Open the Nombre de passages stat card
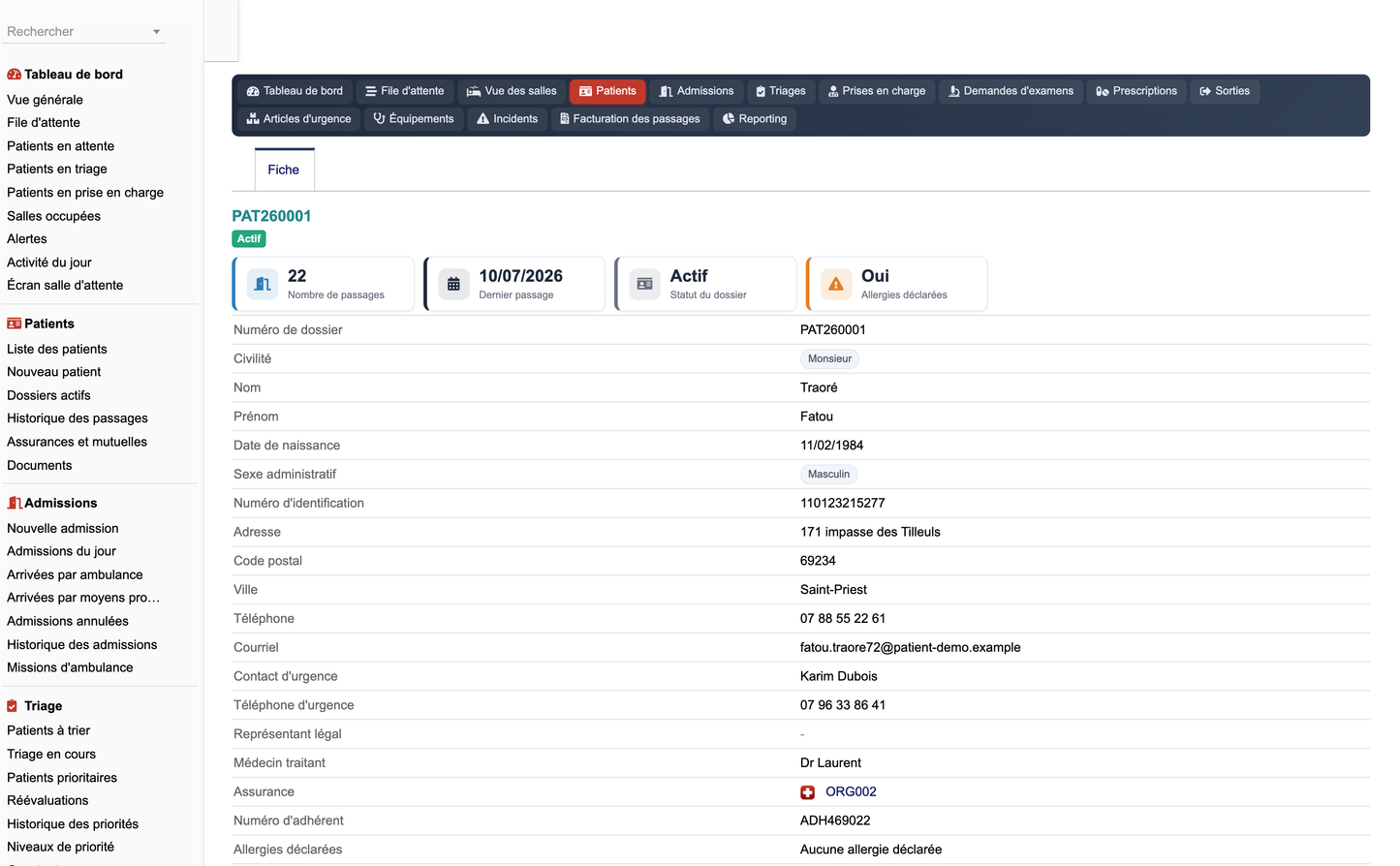This screenshot has width=1400, height=866. pyautogui.click(x=324, y=285)
